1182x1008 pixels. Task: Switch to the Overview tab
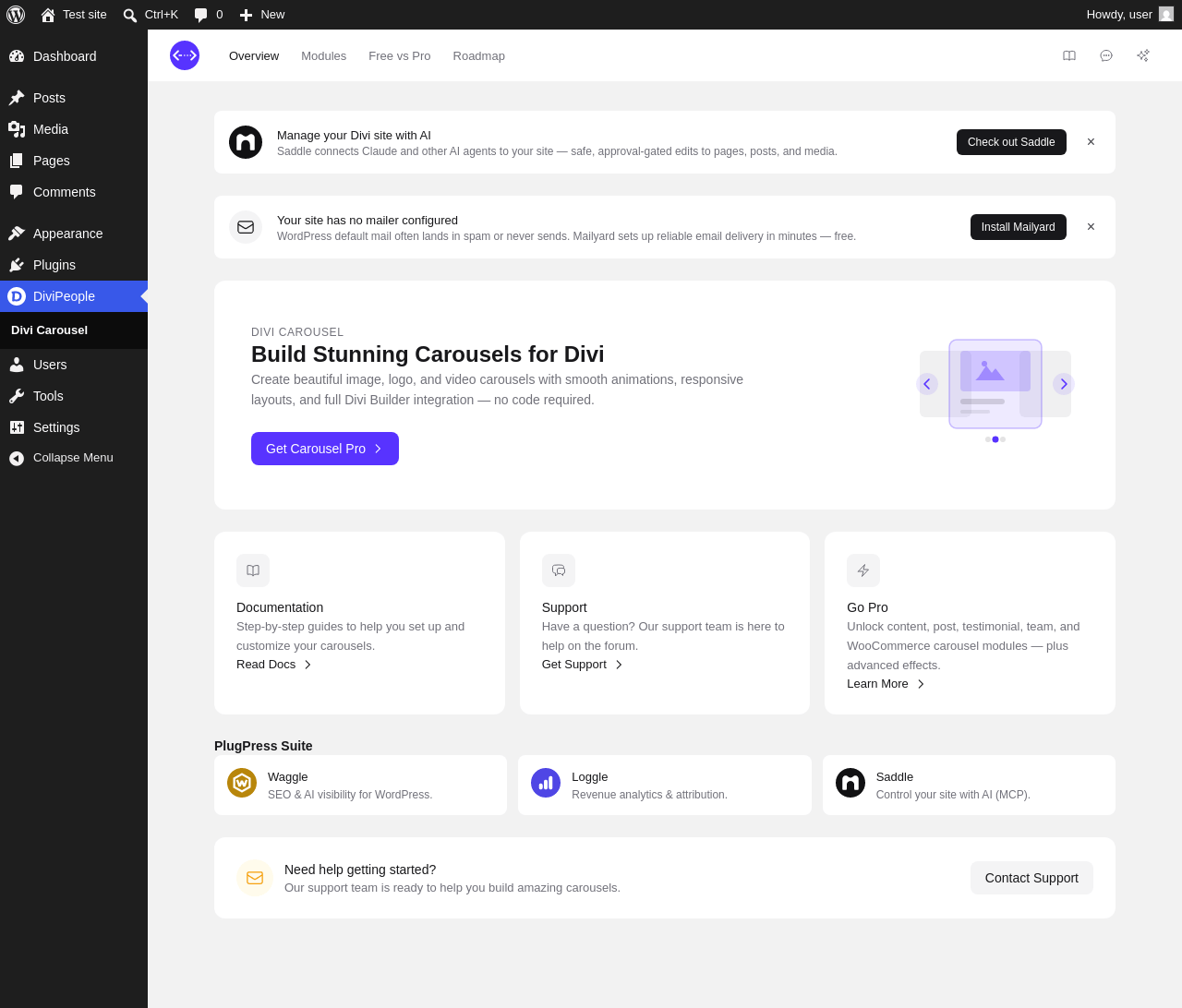254,55
